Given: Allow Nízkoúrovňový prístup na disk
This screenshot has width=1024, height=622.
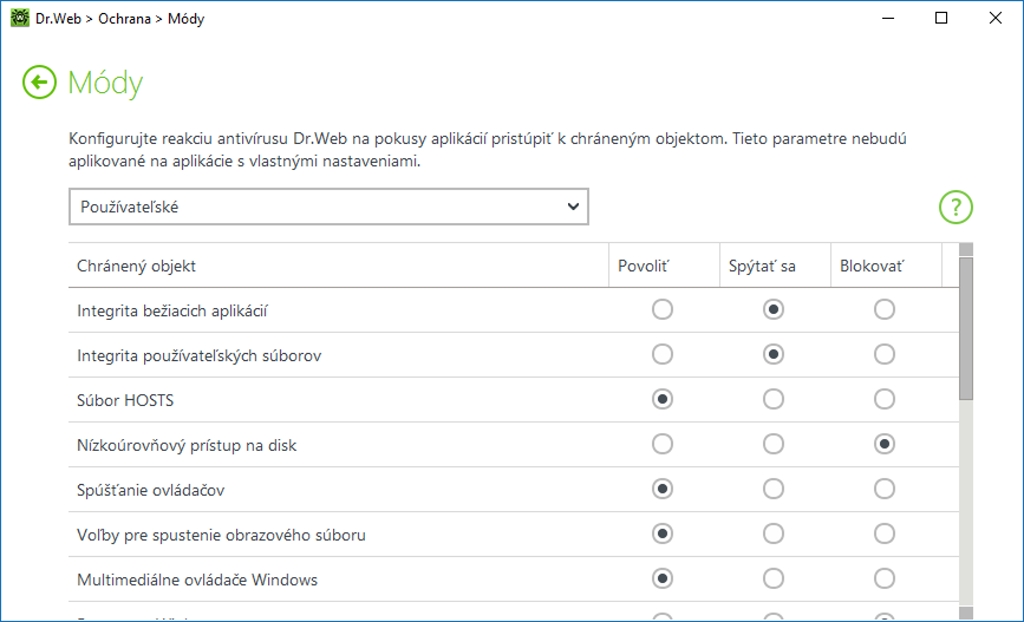Looking at the screenshot, I should point(662,445).
